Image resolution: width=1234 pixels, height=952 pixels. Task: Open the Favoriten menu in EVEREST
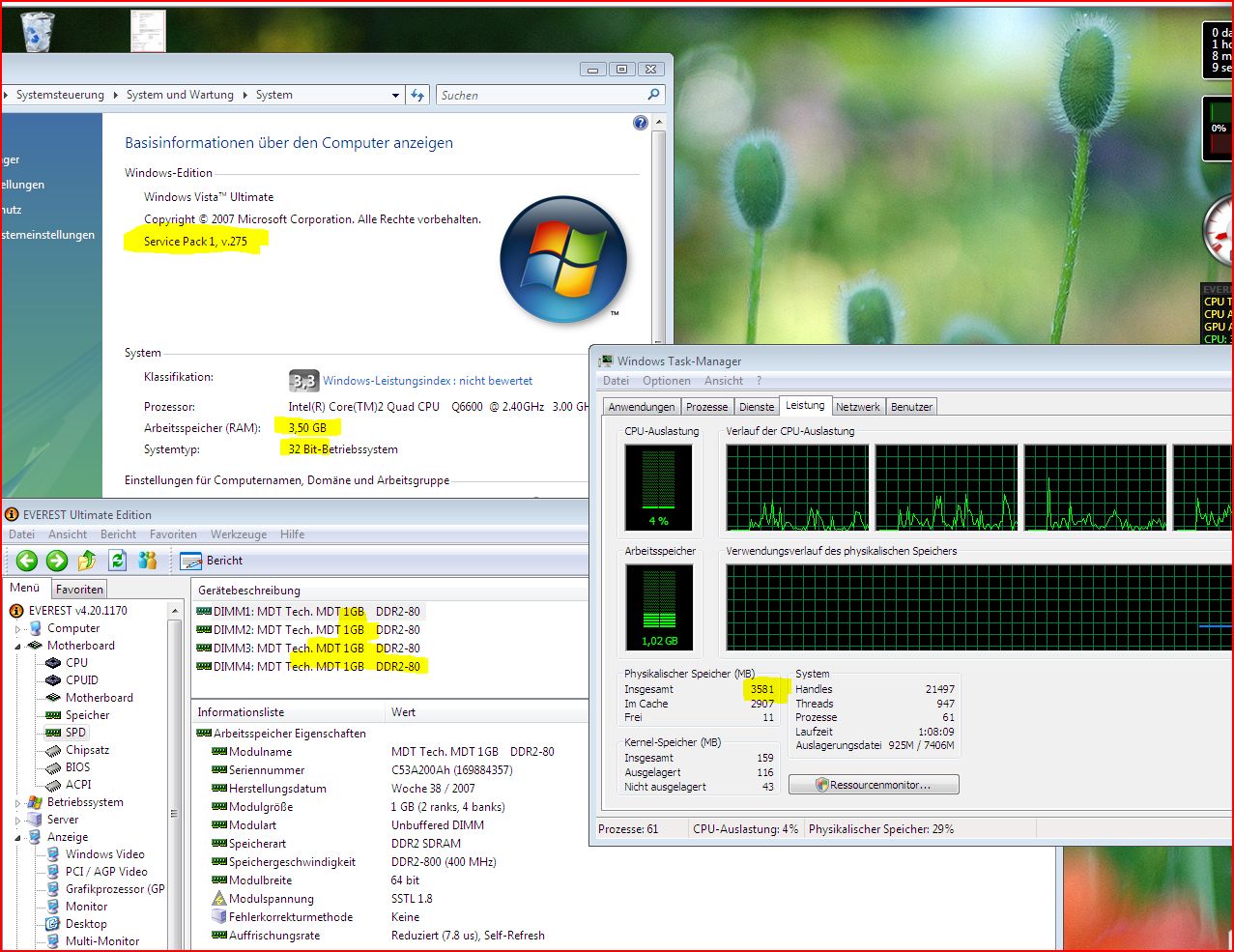pos(173,534)
